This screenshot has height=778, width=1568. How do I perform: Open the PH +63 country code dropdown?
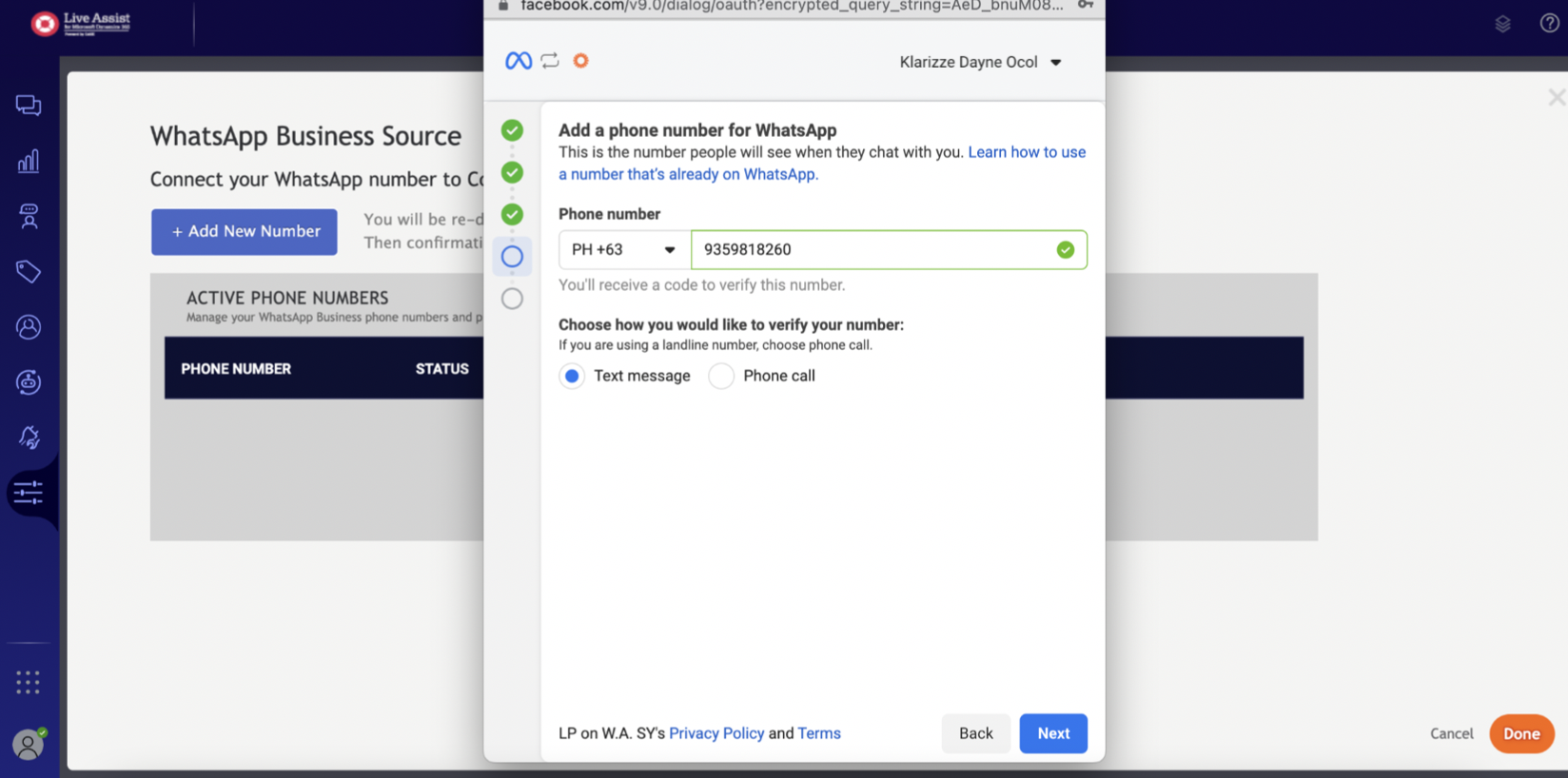coord(624,250)
